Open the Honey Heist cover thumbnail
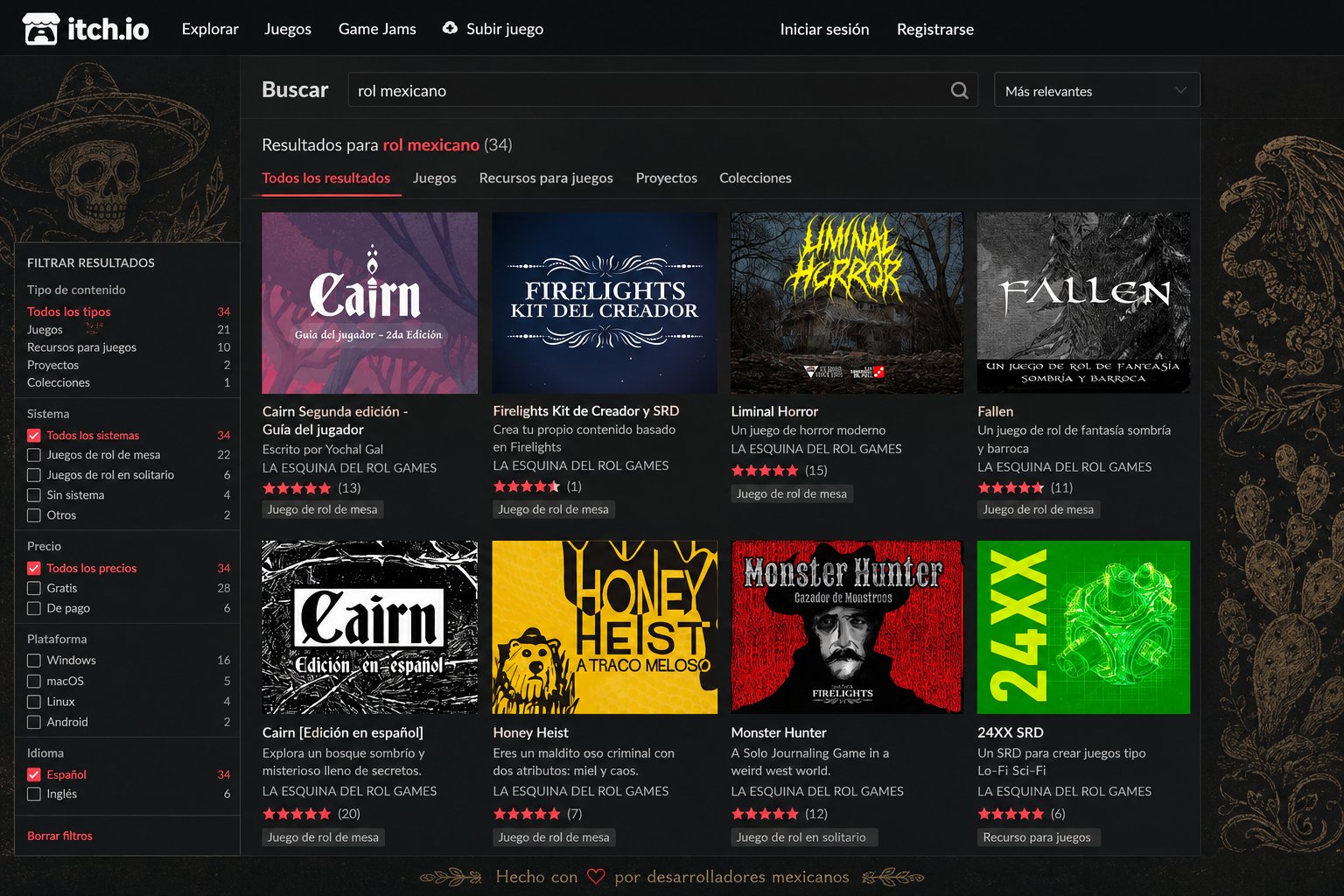Viewport: 1344px width, 896px height. [605, 627]
